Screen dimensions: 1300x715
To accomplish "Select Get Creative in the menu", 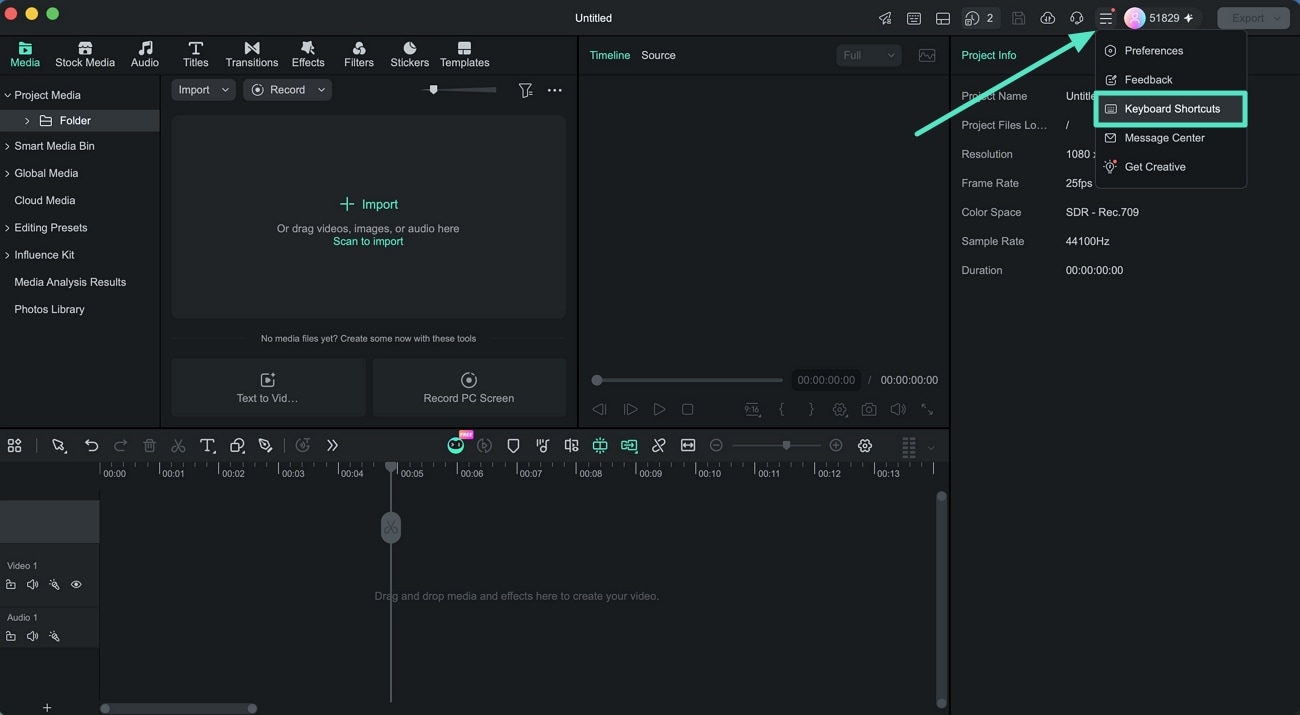I will click(x=1170, y=167).
